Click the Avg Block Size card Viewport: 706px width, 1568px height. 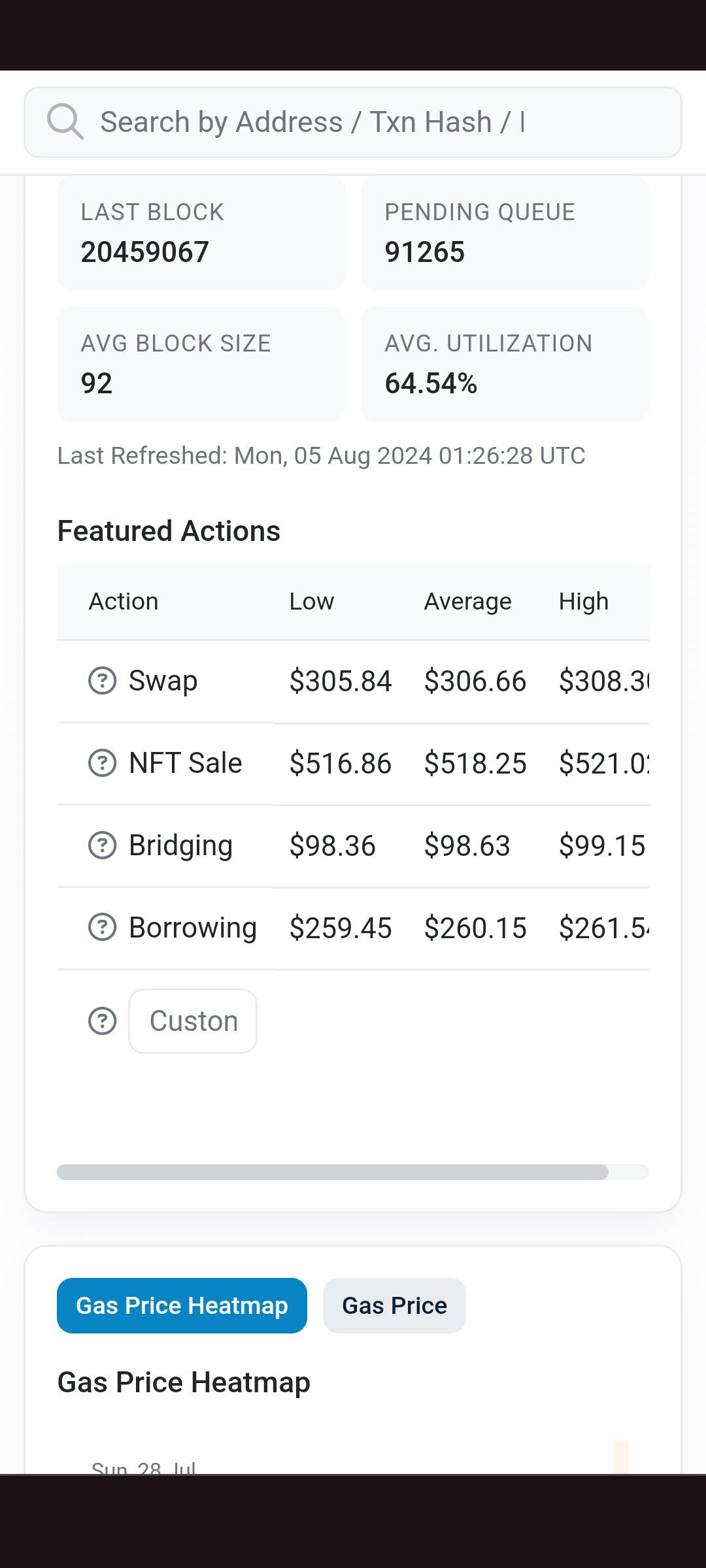tap(201, 364)
